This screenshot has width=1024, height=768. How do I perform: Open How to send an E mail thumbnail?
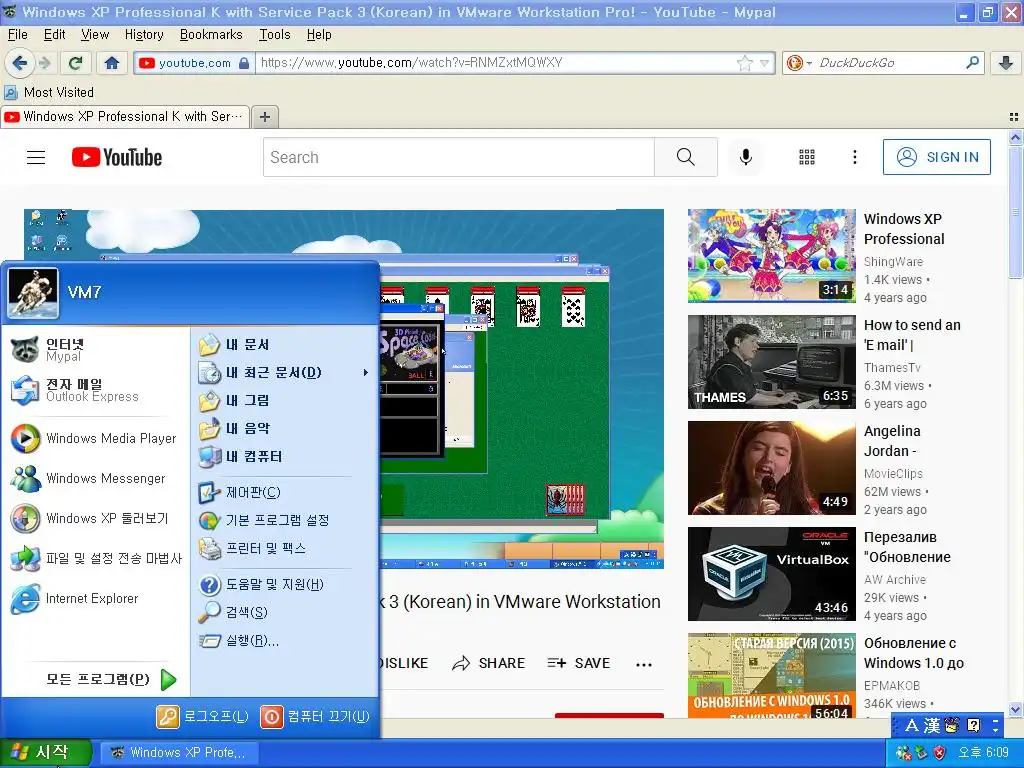tap(771, 362)
